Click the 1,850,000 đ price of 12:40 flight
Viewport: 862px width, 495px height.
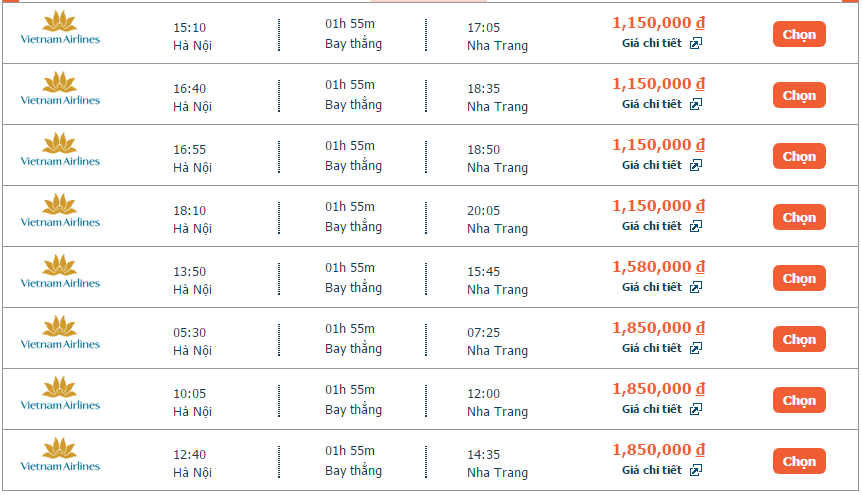click(x=659, y=450)
